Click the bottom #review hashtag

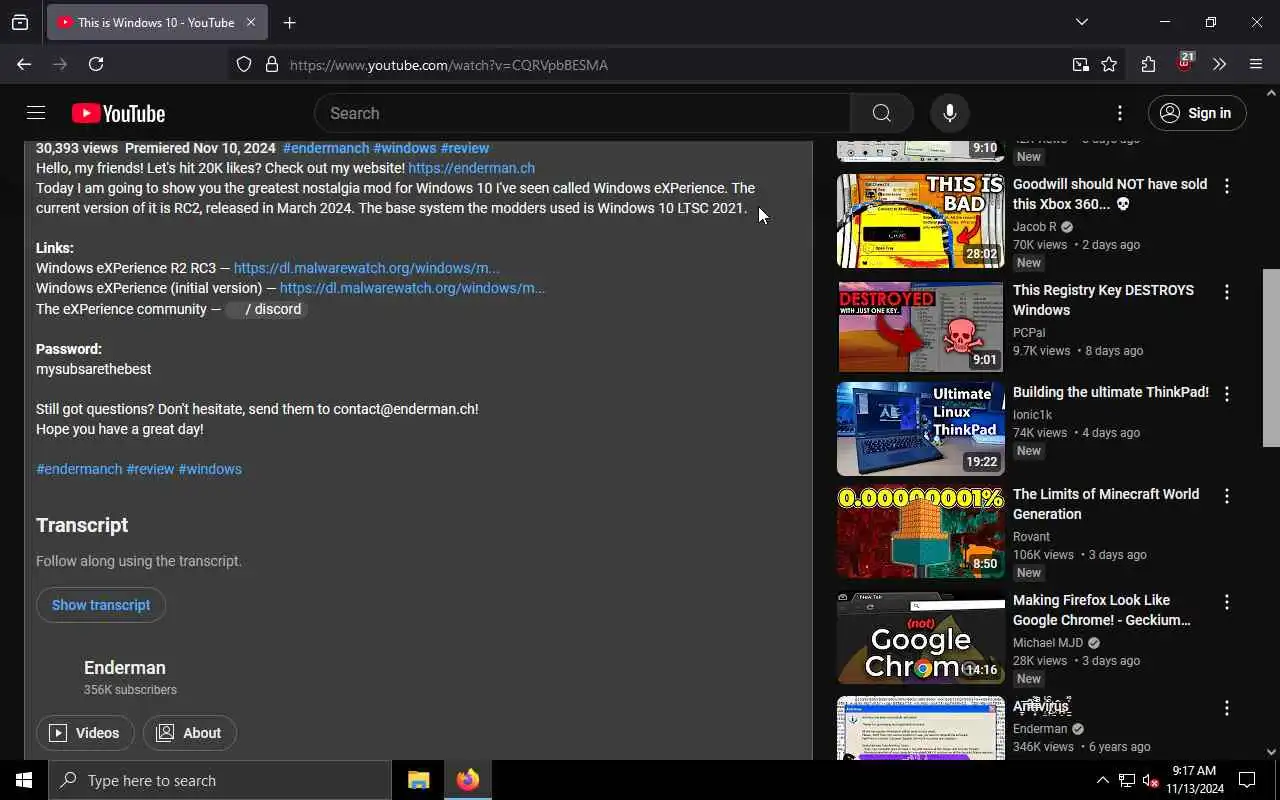pyautogui.click(x=150, y=469)
